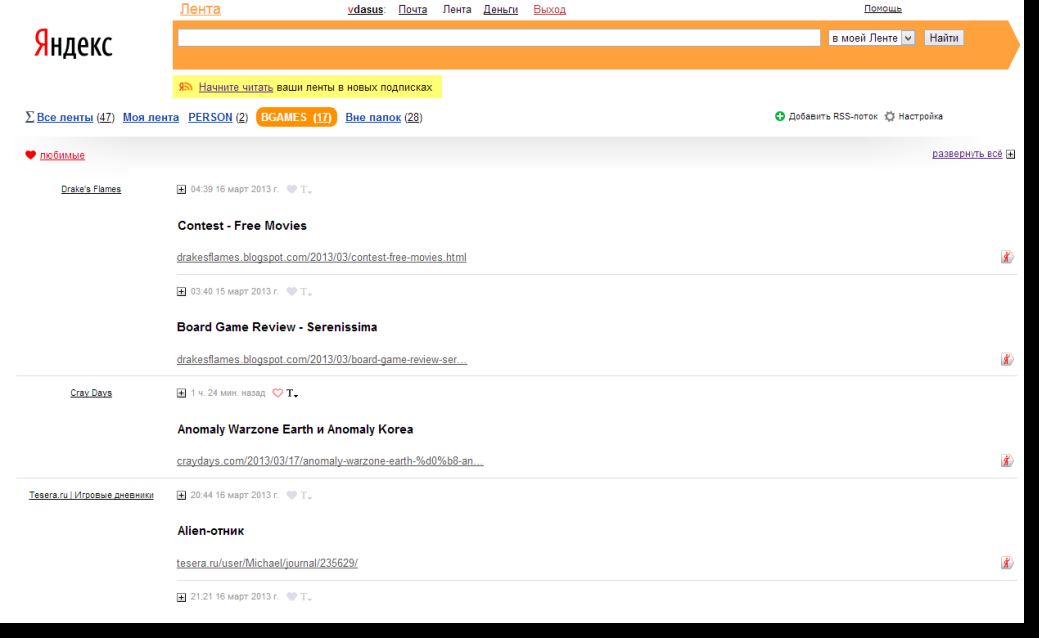Share Alien-отник post via Я icon
Viewport: 1039px width, 638px height.
tap(1007, 562)
